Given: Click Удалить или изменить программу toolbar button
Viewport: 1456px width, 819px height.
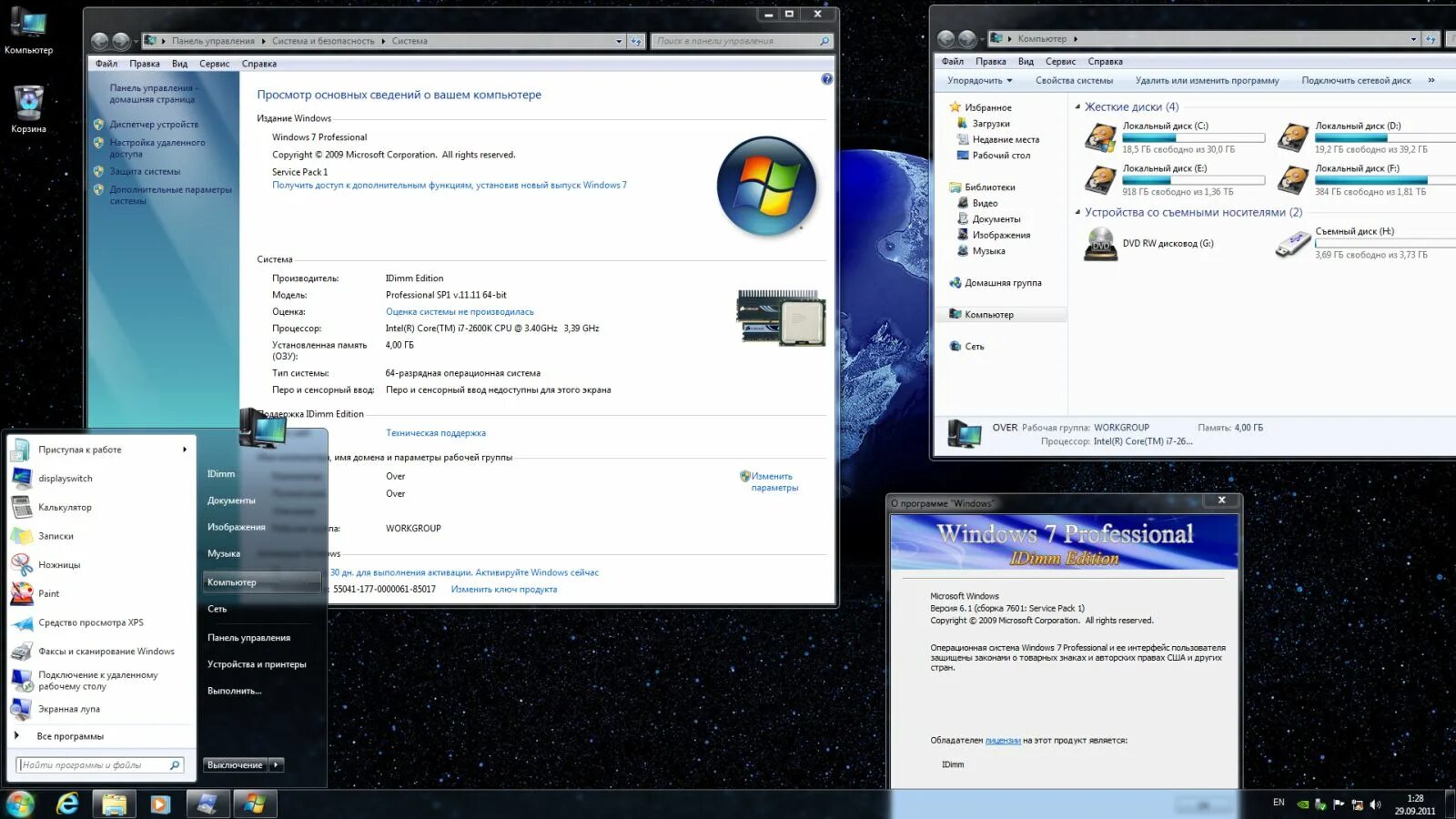Looking at the screenshot, I should click(1207, 81).
